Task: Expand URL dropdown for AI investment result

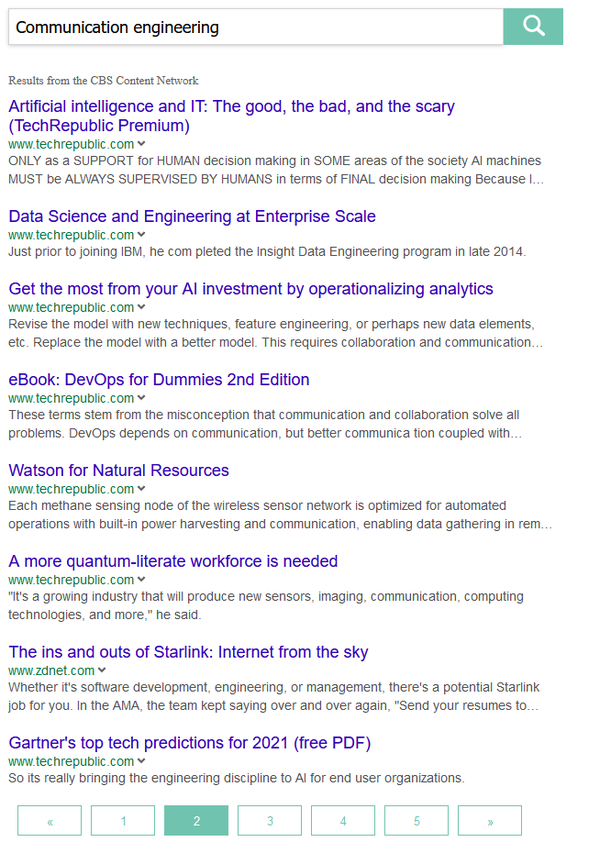Action: (142, 308)
